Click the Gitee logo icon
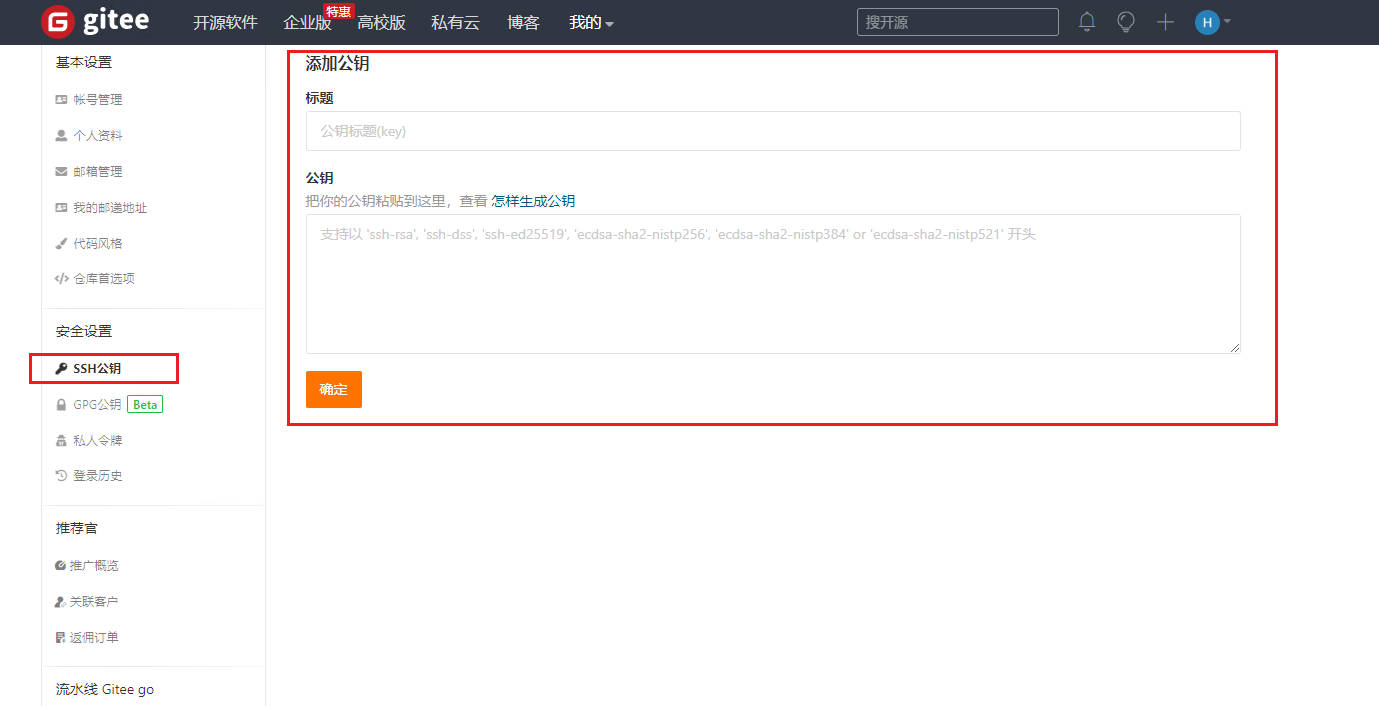The width and height of the screenshot is (1379, 706). (59, 21)
